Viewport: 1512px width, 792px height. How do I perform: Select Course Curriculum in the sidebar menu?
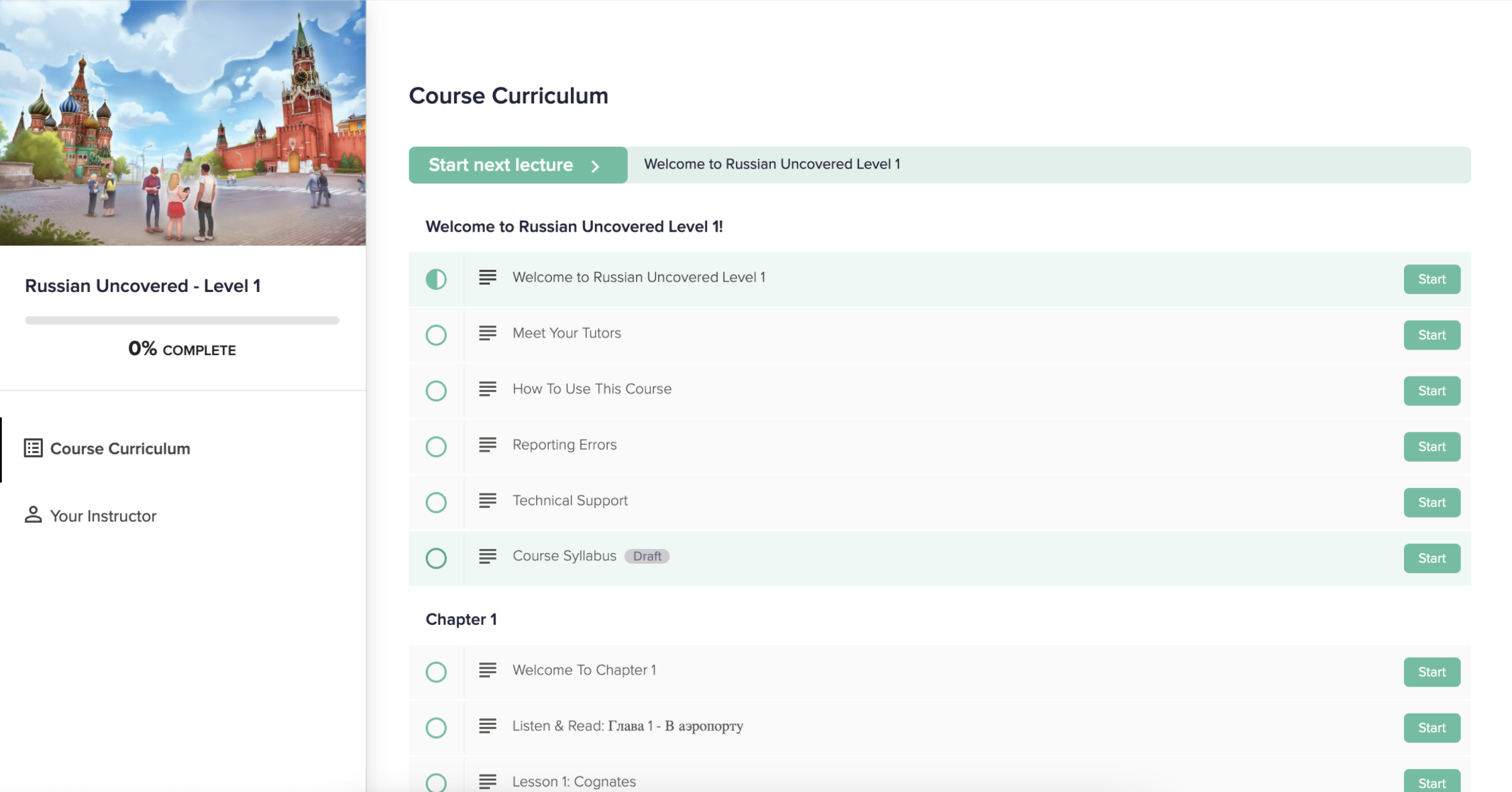[120, 448]
